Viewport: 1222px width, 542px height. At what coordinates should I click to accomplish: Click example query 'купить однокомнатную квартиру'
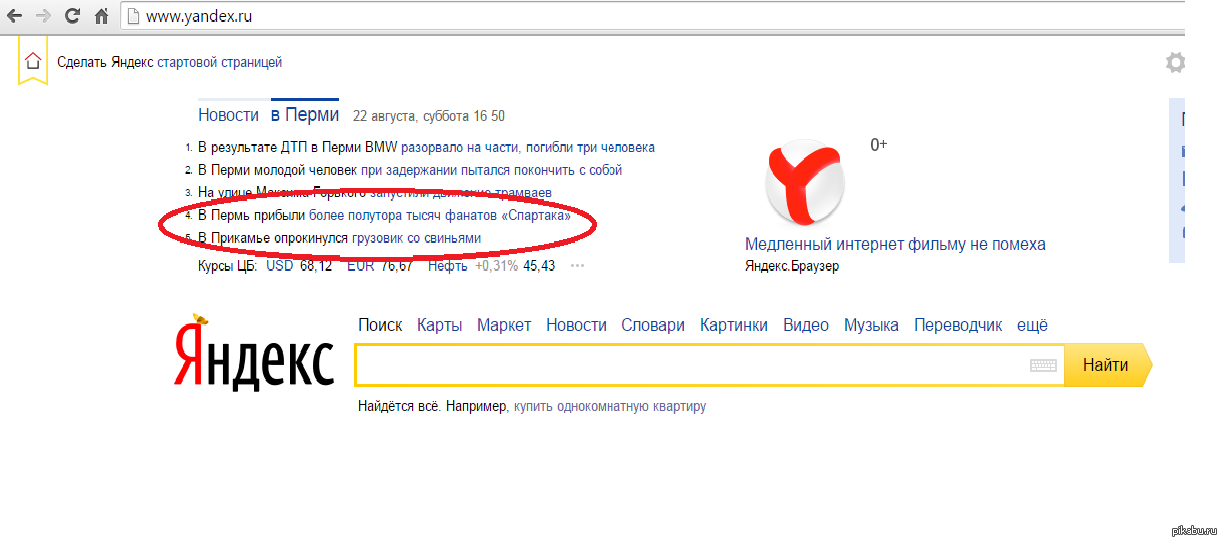pyautogui.click(x=610, y=407)
